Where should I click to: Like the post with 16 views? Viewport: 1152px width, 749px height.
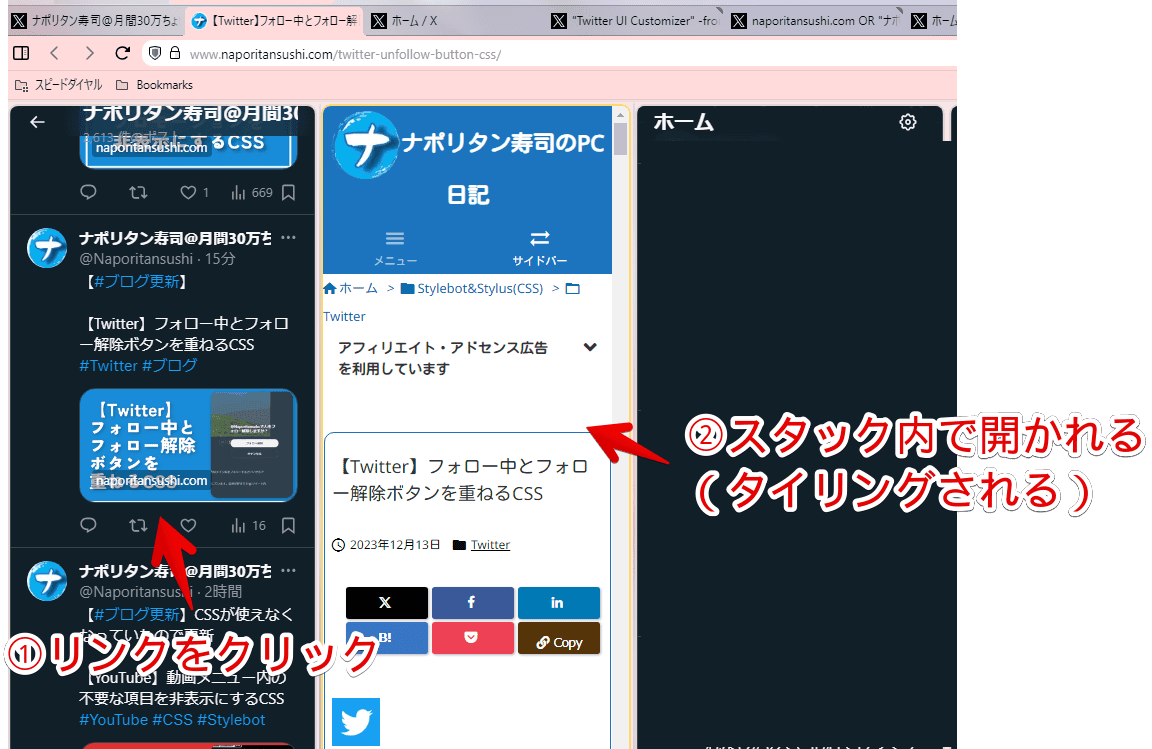click(189, 526)
